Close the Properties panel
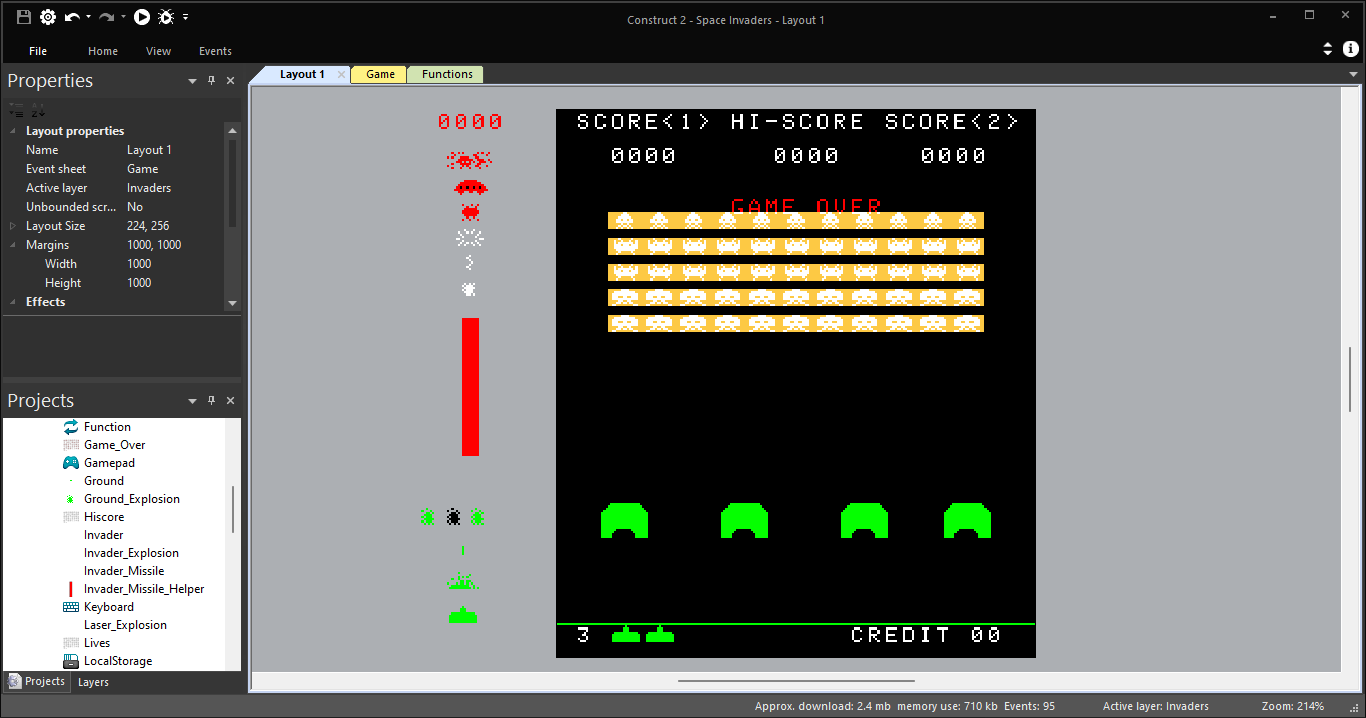The image size is (1366, 718). click(230, 81)
